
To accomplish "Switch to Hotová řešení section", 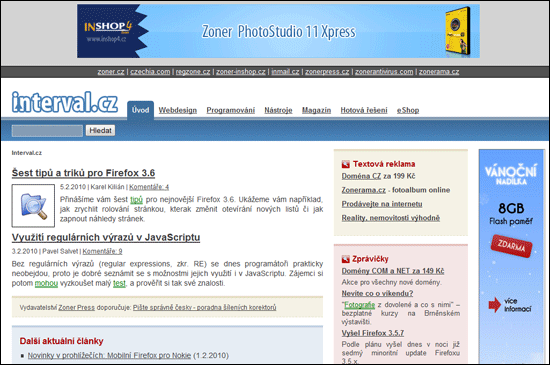I will click(x=364, y=110).
